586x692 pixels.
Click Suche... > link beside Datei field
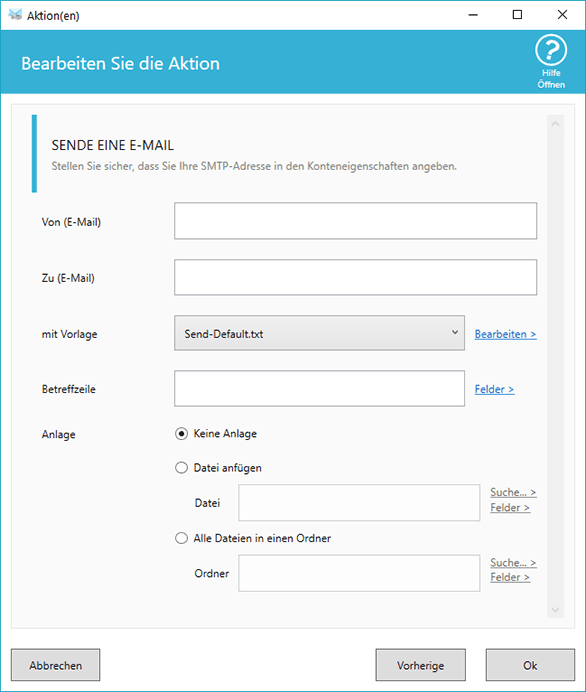click(x=513, y=492)
